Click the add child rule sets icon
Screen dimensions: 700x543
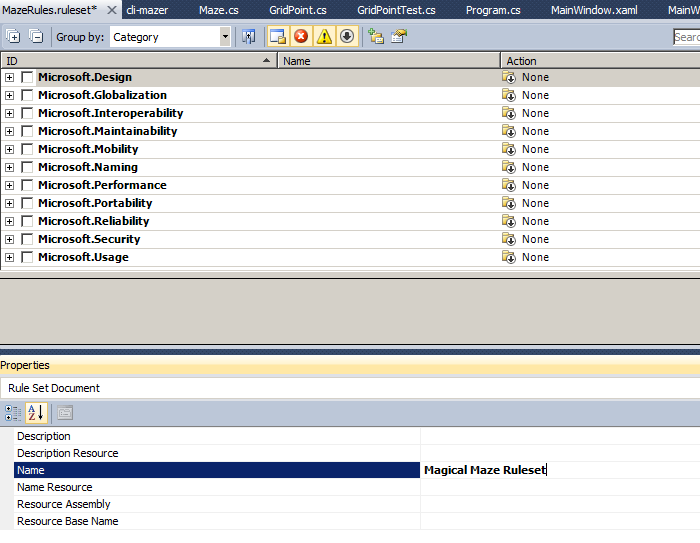376,37
